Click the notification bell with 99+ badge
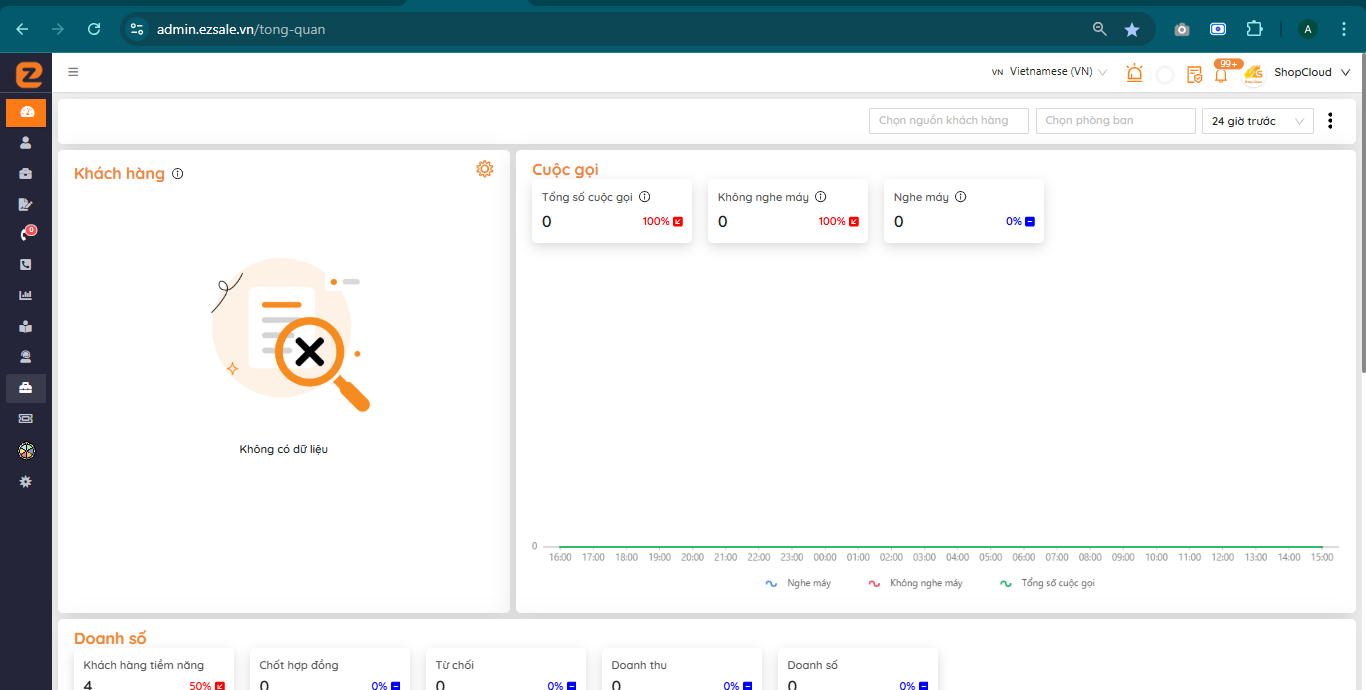 click(1221, 74)
